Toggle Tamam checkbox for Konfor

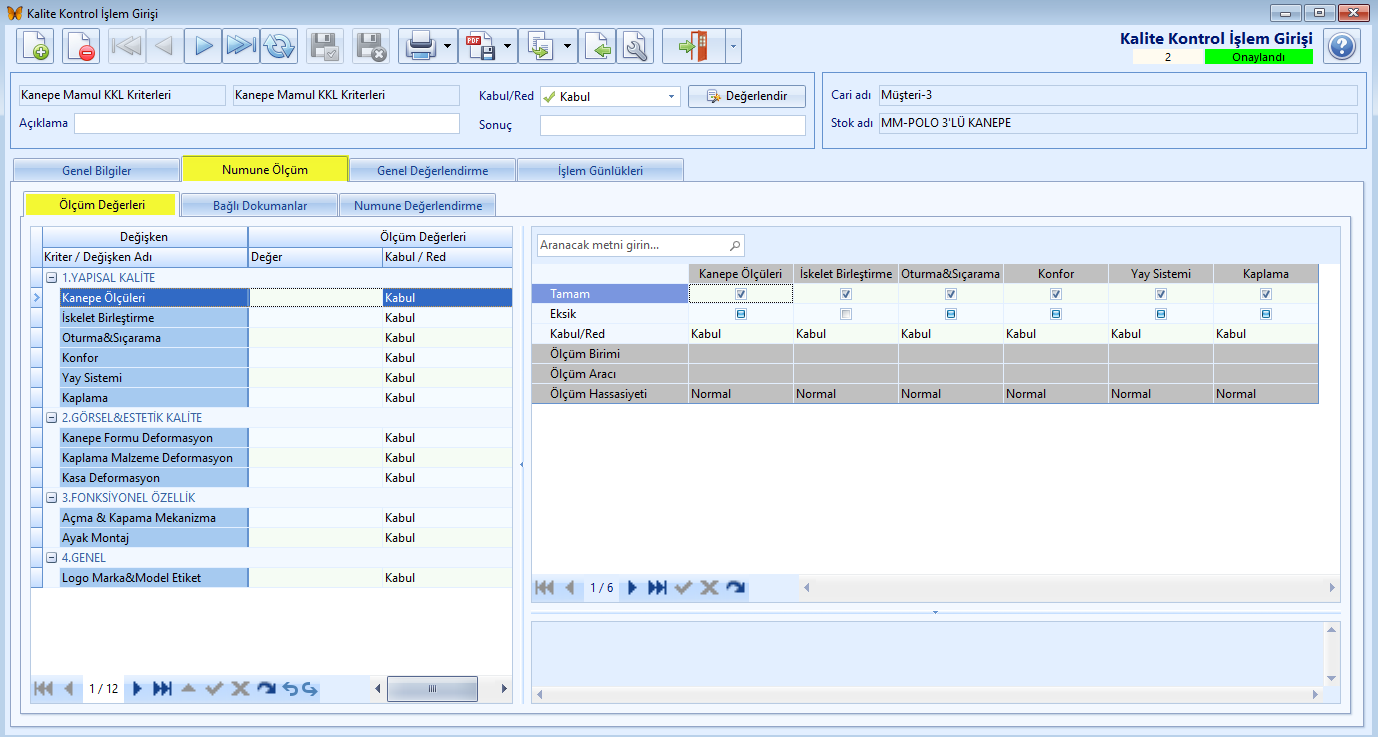[1056, 294]
